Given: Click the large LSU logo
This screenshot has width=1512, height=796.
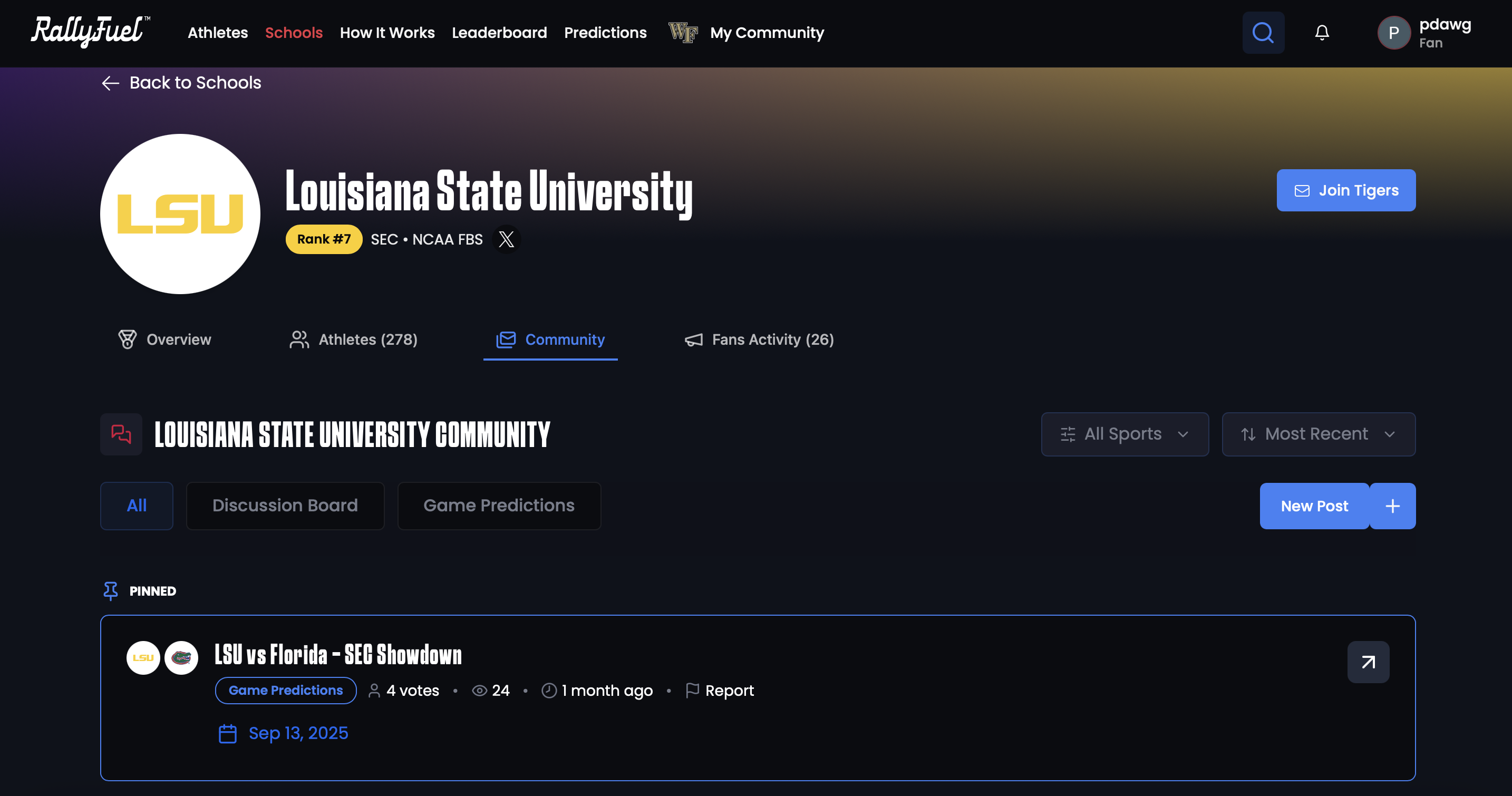Looking at the screenshot, I should click(180, 213).
